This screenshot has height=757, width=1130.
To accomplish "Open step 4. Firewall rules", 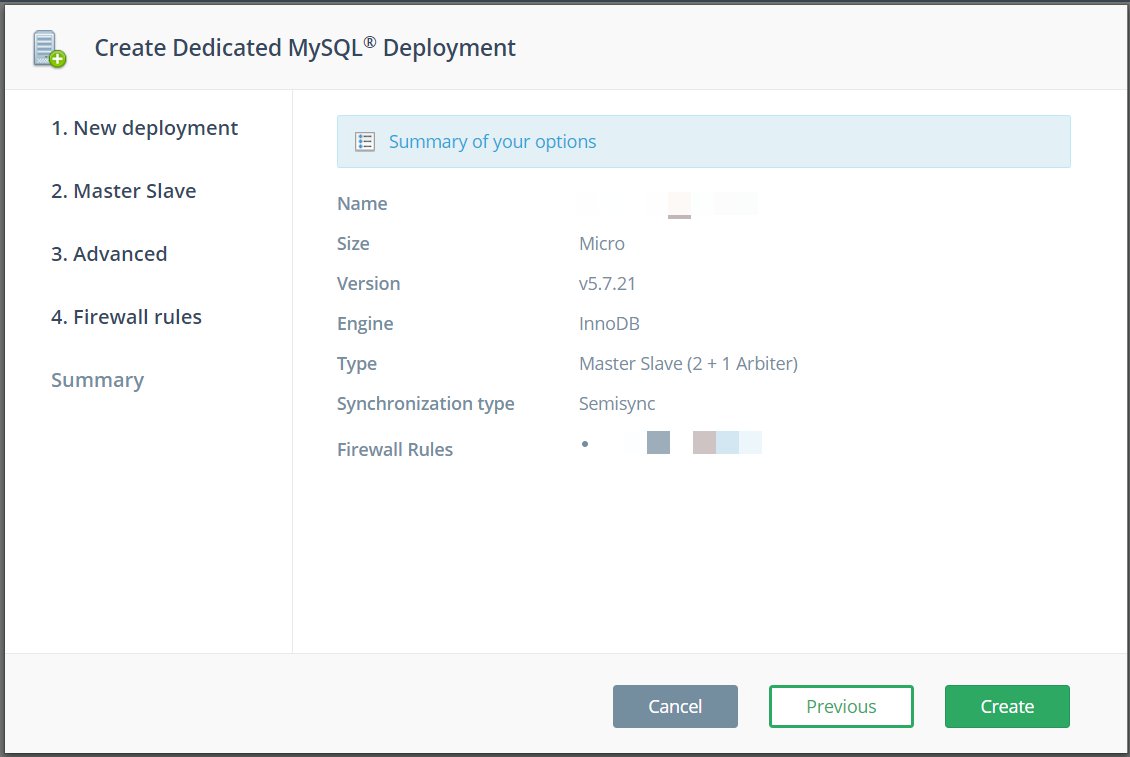I will (x=126, y=317).
